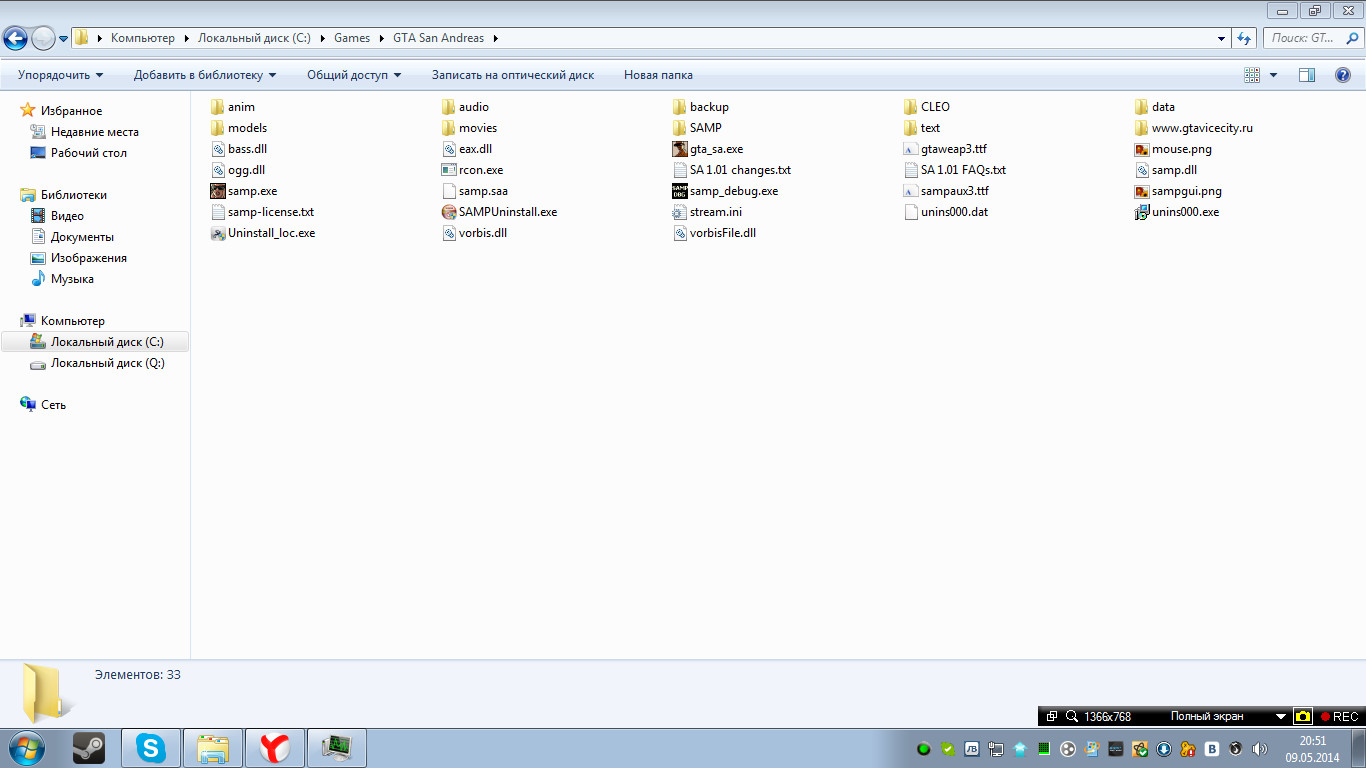Open the view options dropdown arrow

coord(1273,75)
